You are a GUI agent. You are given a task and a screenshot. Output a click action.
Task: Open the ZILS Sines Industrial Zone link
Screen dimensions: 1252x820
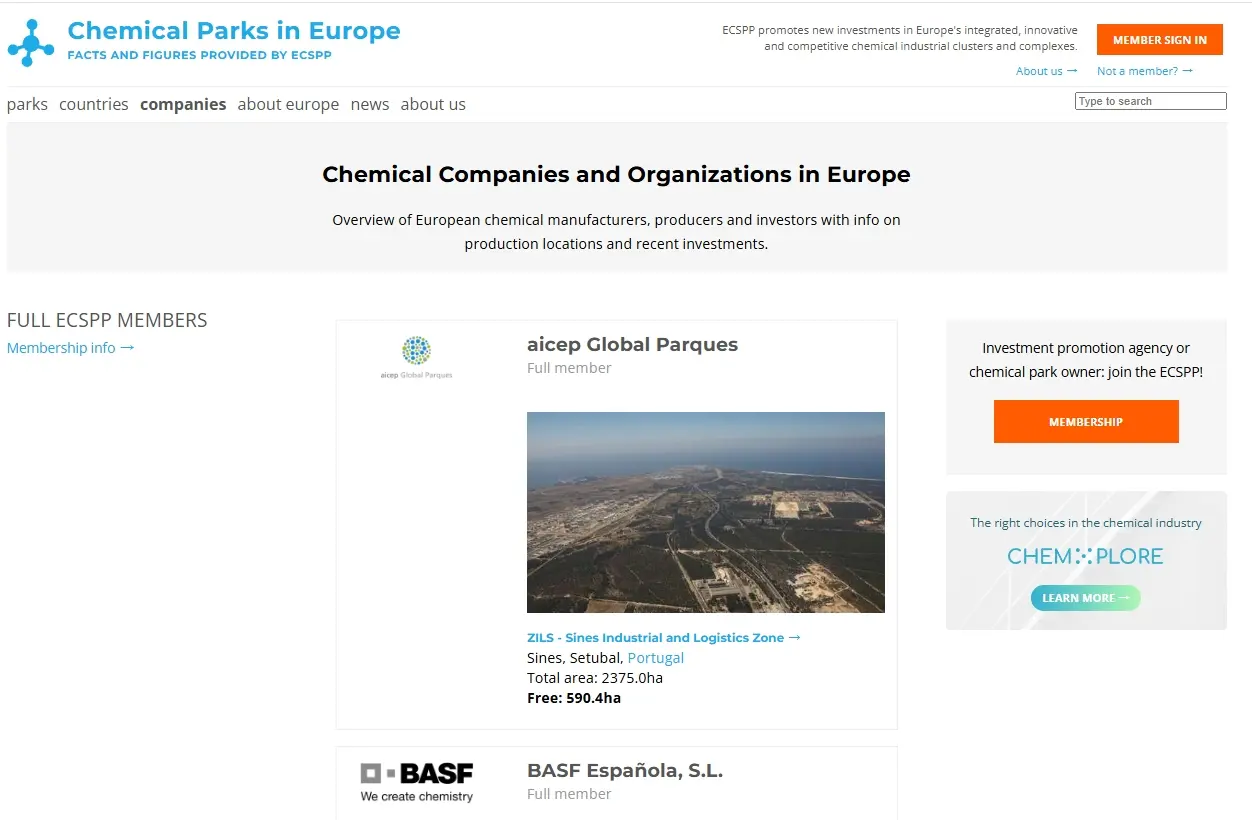pos(663,637)
